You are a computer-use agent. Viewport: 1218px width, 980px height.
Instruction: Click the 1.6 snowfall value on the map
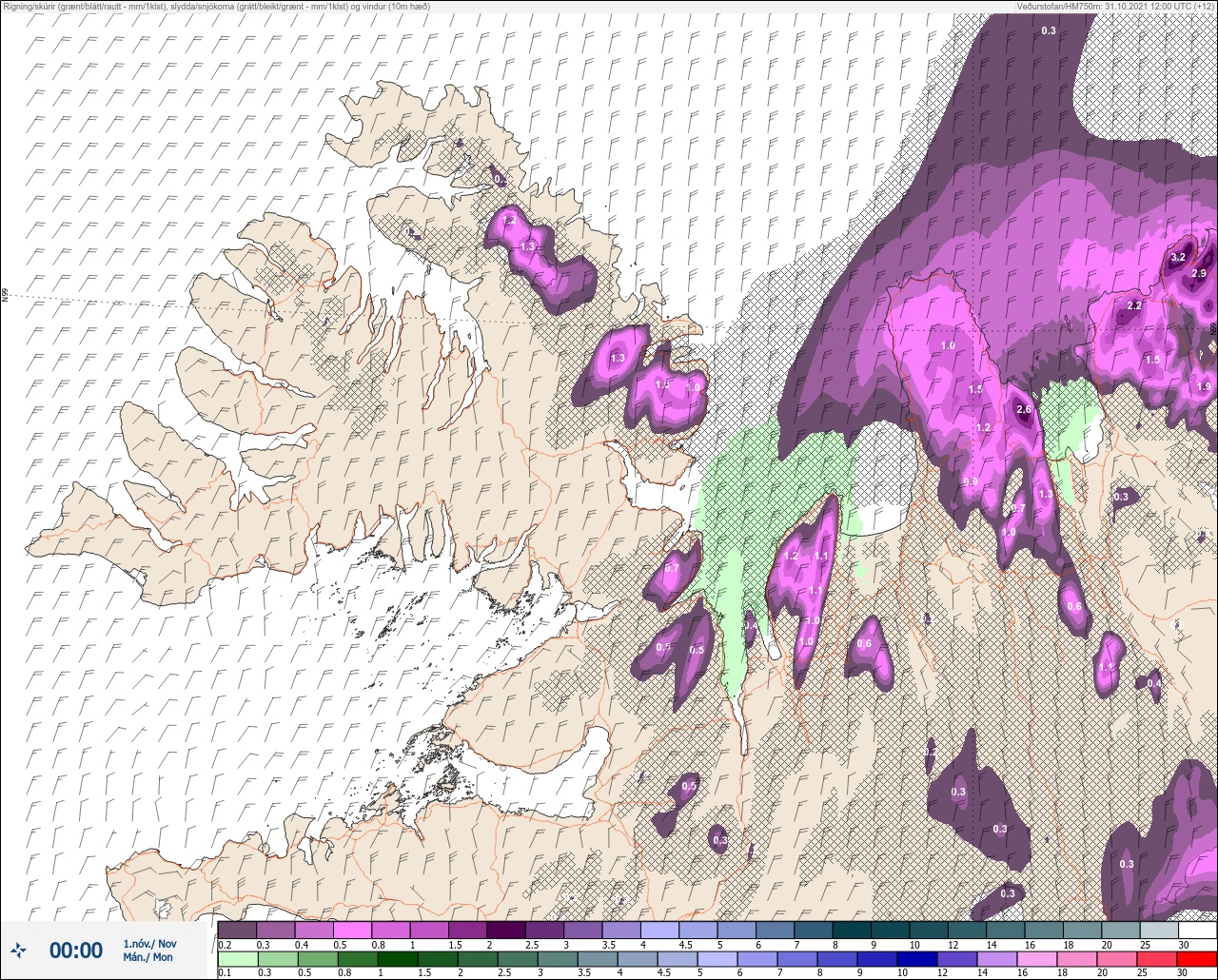coord(663,384)
